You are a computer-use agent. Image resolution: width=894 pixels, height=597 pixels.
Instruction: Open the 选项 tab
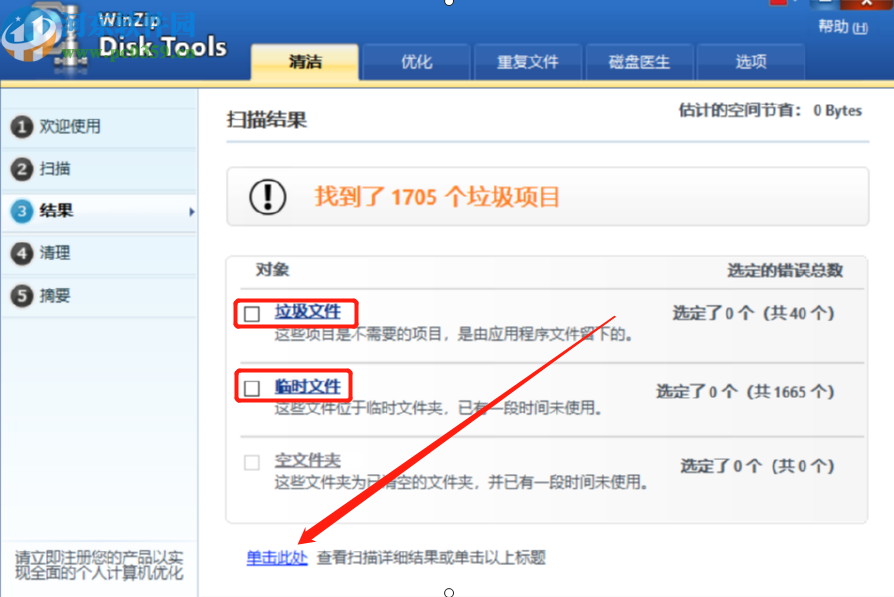(751, 61)
